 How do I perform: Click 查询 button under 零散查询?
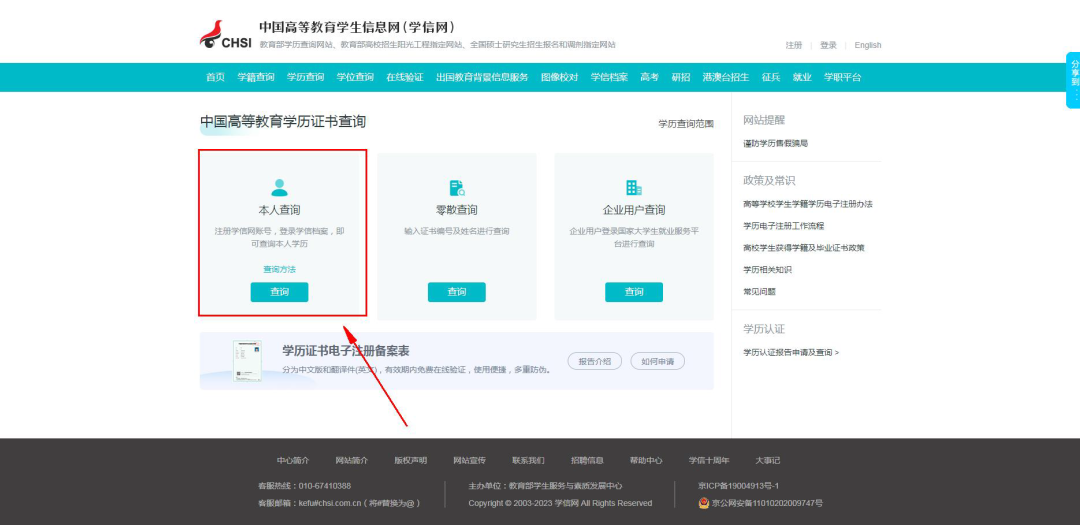(x=457, y=292)
